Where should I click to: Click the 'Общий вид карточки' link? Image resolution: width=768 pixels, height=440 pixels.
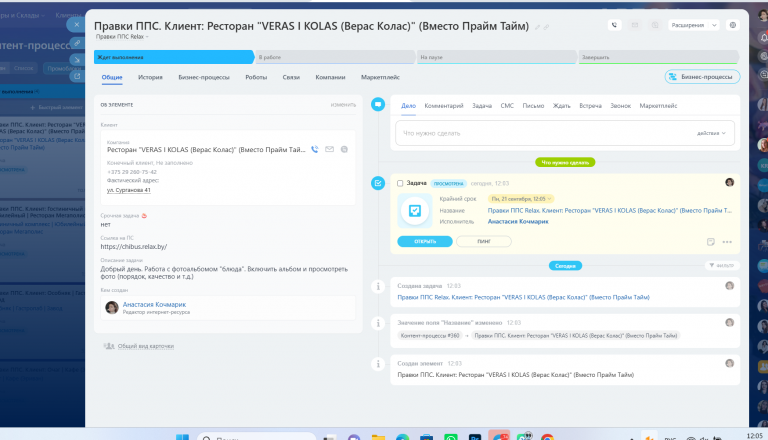point(145,346)
